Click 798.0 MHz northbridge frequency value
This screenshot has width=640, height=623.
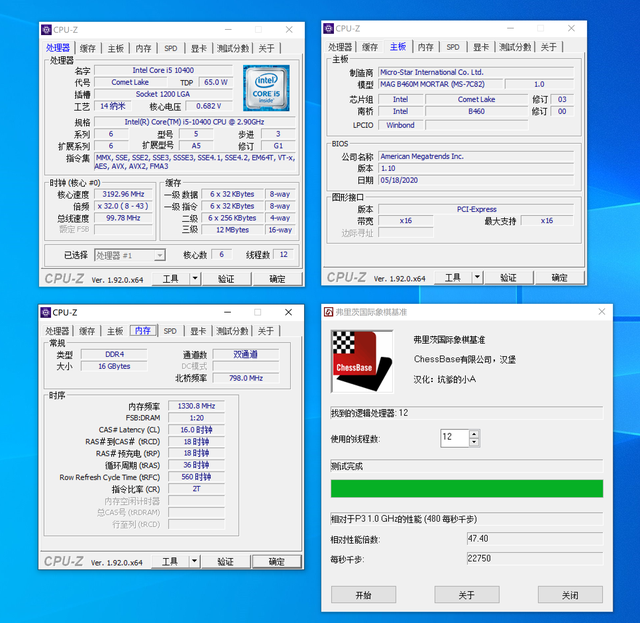coord(246,378)
